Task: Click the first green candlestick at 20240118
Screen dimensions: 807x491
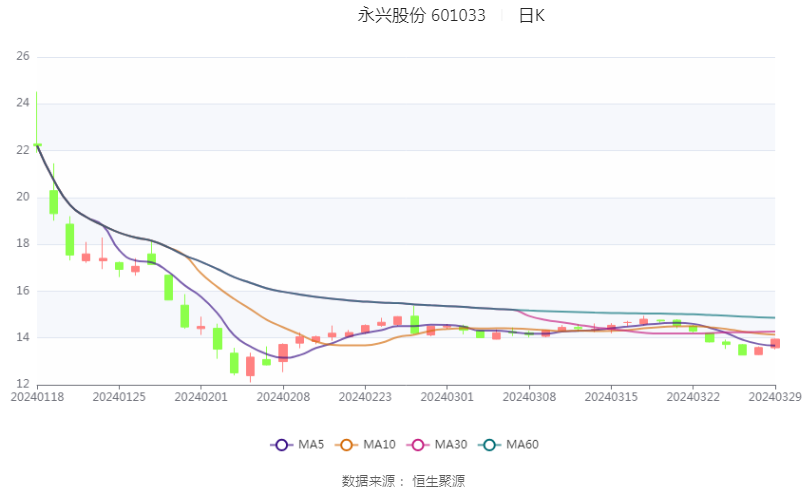Action: (x=37, y=145)
